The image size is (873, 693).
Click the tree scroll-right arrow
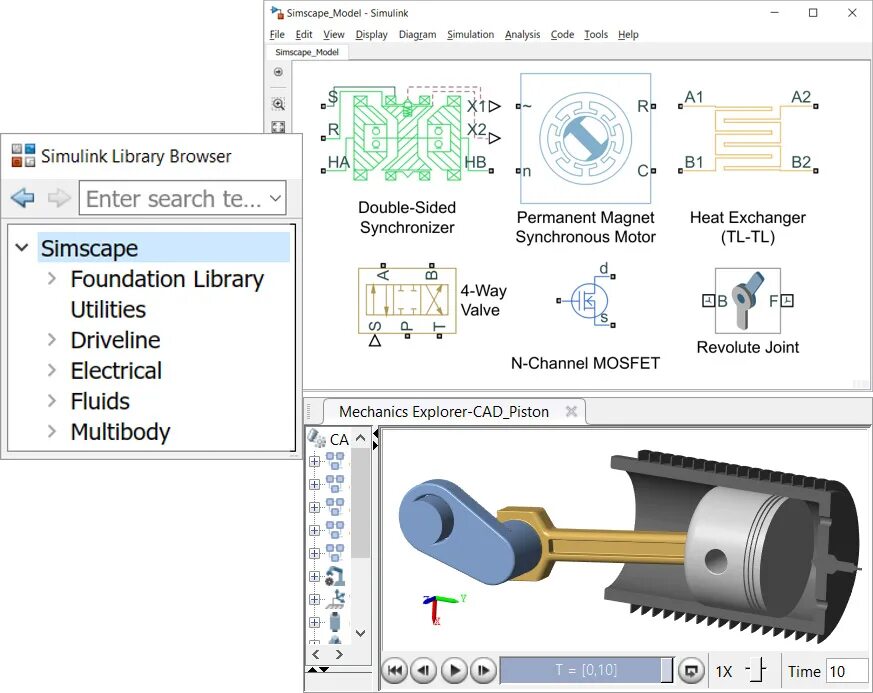point(339,654)
